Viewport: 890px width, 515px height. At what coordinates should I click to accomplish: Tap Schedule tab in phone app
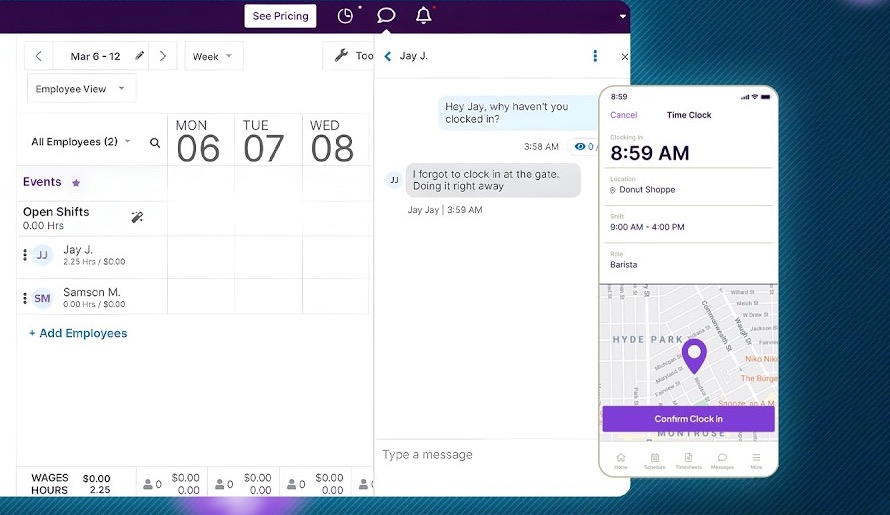click(x=654, y=460)
